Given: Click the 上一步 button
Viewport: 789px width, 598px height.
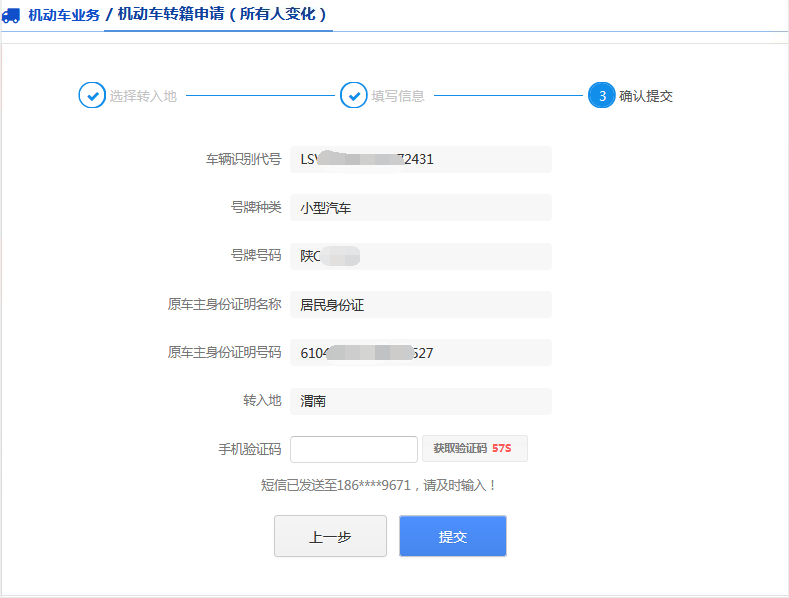Looking at the screenshot, I should [330, 536].
